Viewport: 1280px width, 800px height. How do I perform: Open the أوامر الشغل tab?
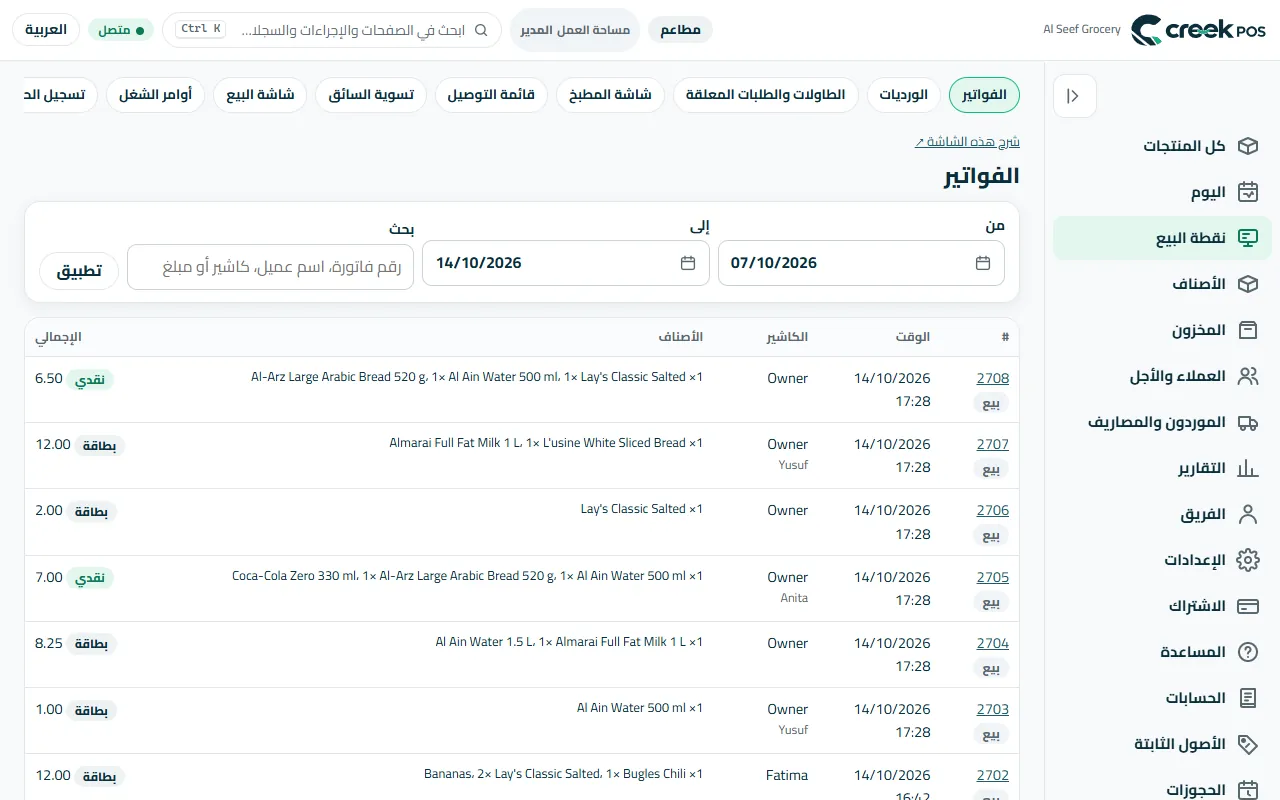tap(155, 95)
